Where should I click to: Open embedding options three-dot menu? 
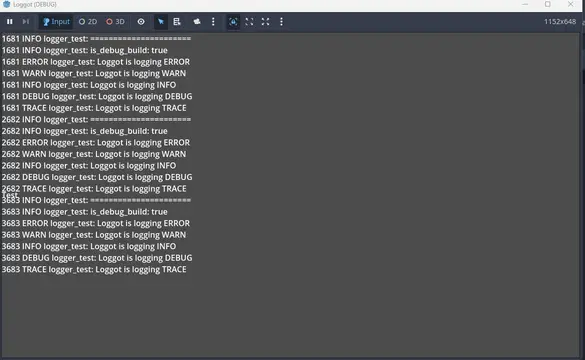(x=281, y=22)
